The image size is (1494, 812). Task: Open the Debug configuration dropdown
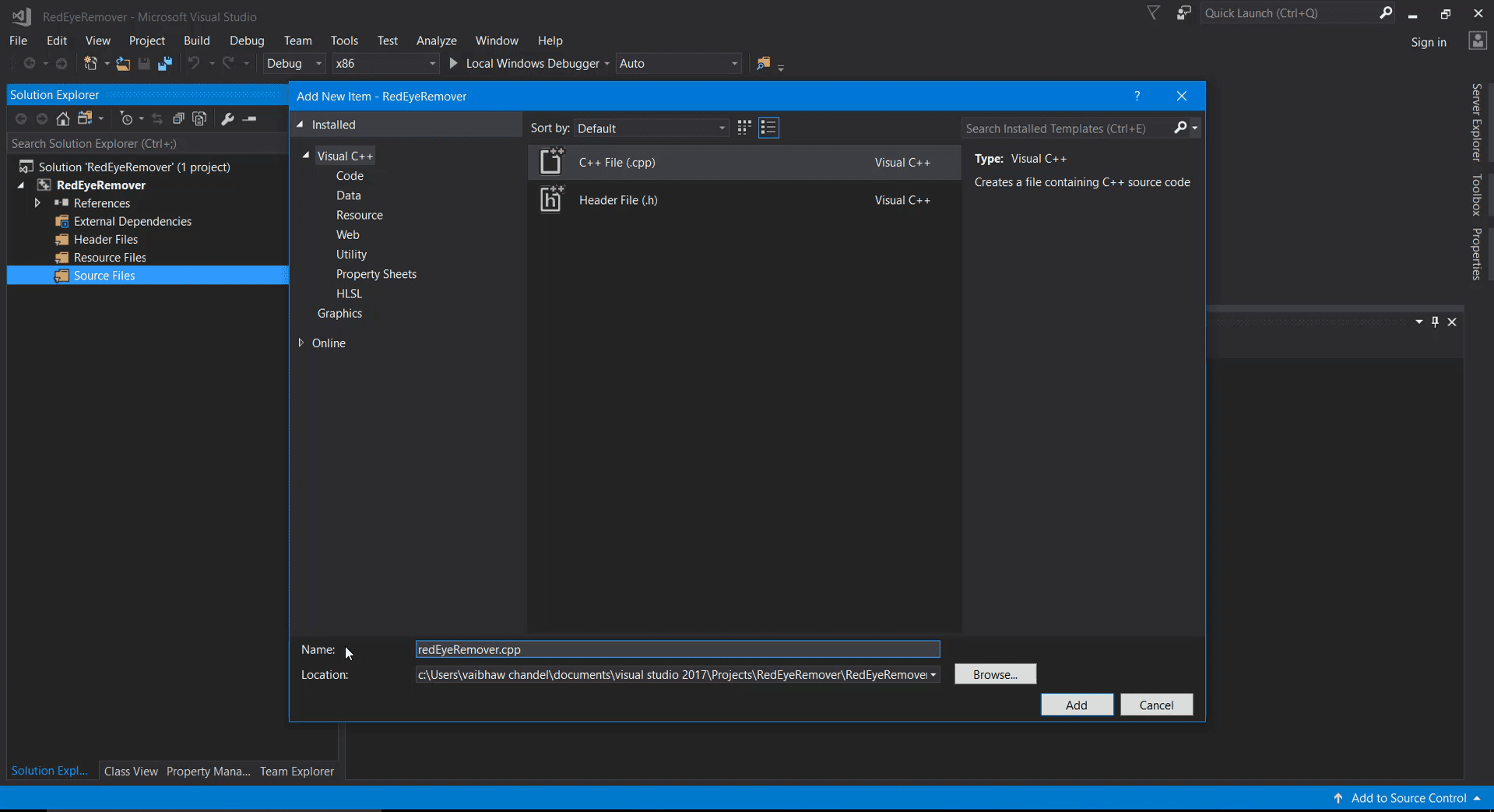pyautogui.click(x=294, y=64)
